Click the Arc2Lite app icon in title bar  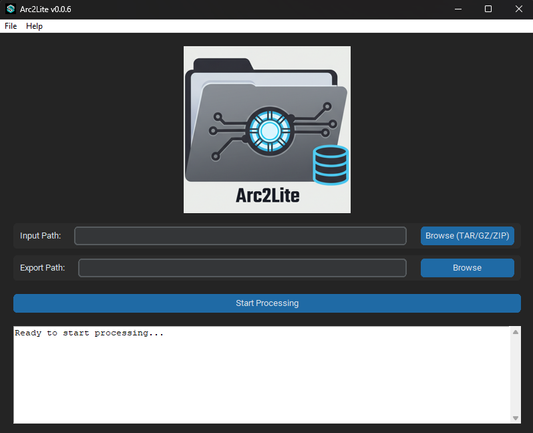click(x=11, y=9)
